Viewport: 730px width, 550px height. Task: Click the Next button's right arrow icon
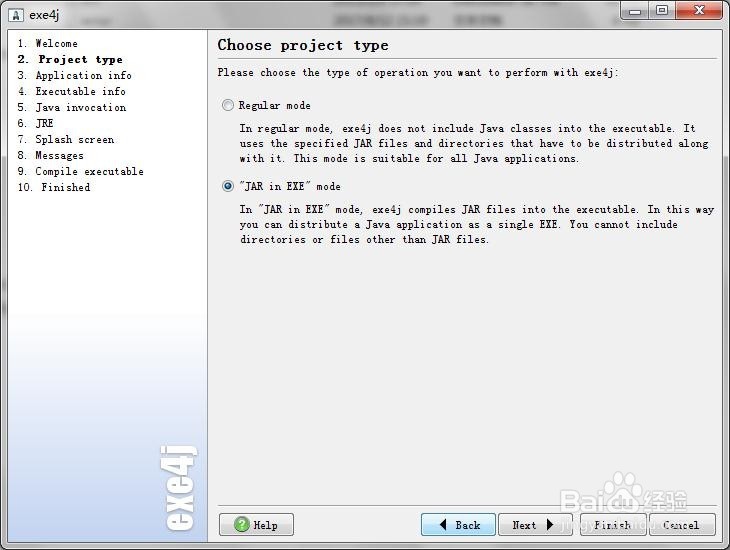[x=550, y=524]
